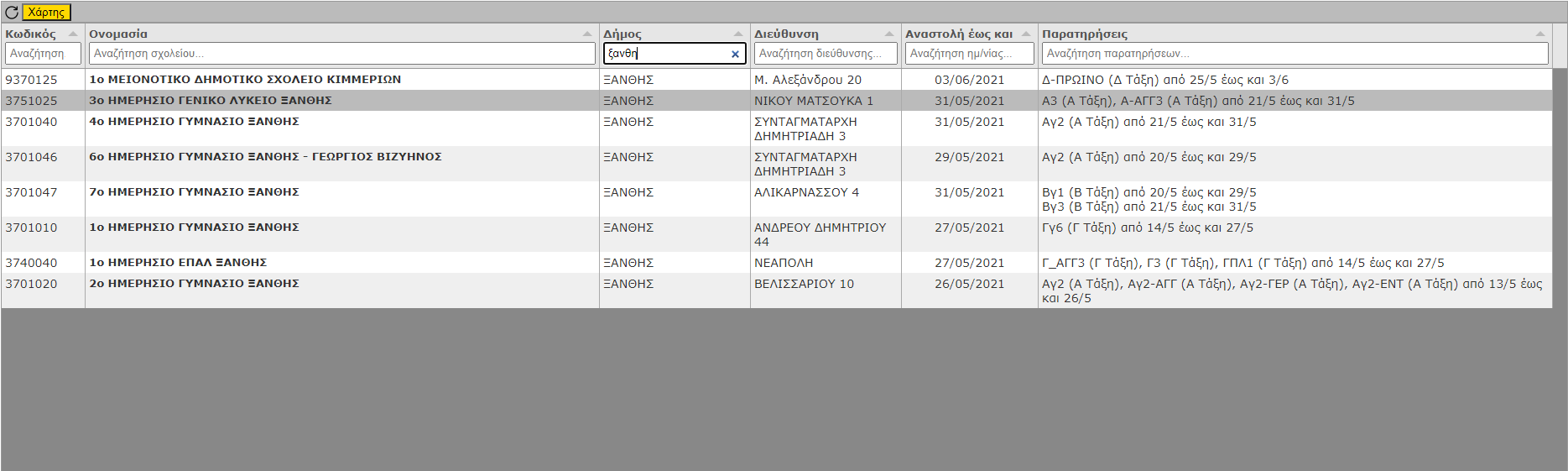Click remark Δ-ΠΡΩΙΝΟ (Δ Τάξη) από 25/5
Screen dimensions: 1568x471
(1165, 80)
